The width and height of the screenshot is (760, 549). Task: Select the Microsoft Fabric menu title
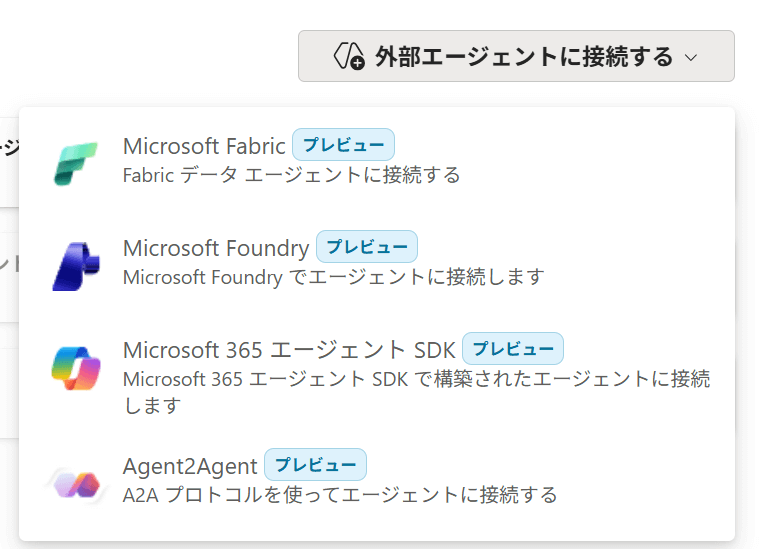click(x=204, y=146)
